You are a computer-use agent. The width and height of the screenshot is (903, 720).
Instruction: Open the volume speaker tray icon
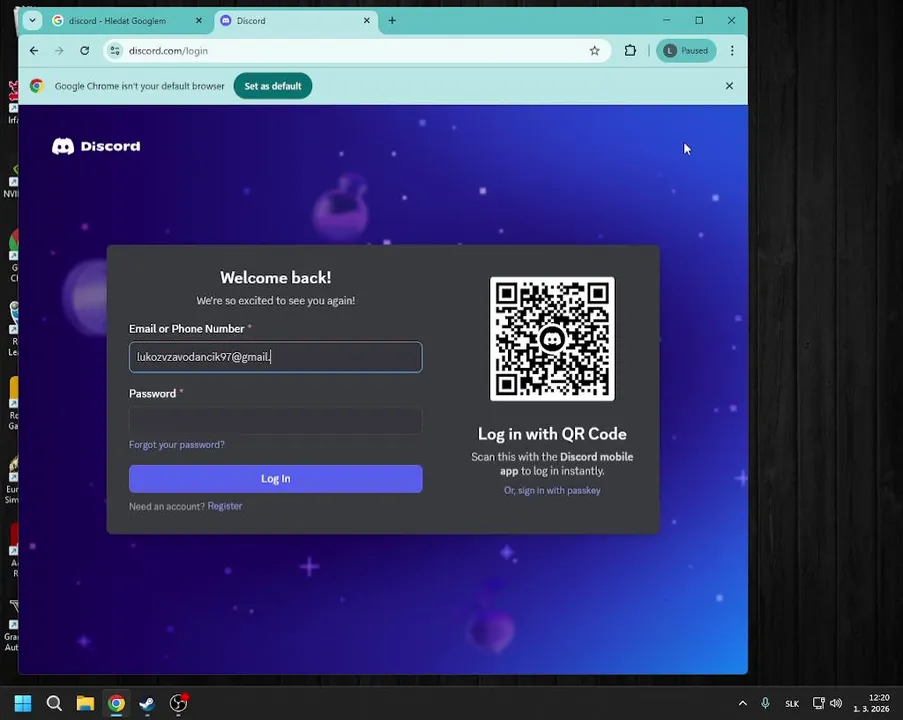click(x=836, y=703)
